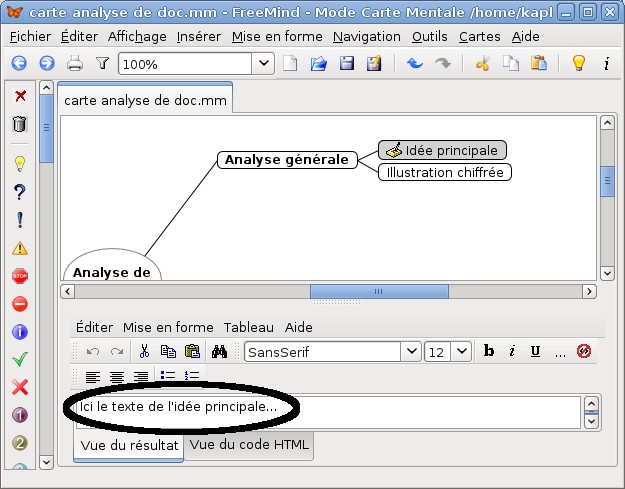Click the green checkmark icon
The height and width of the screenshot is (489, 625).
20,359
